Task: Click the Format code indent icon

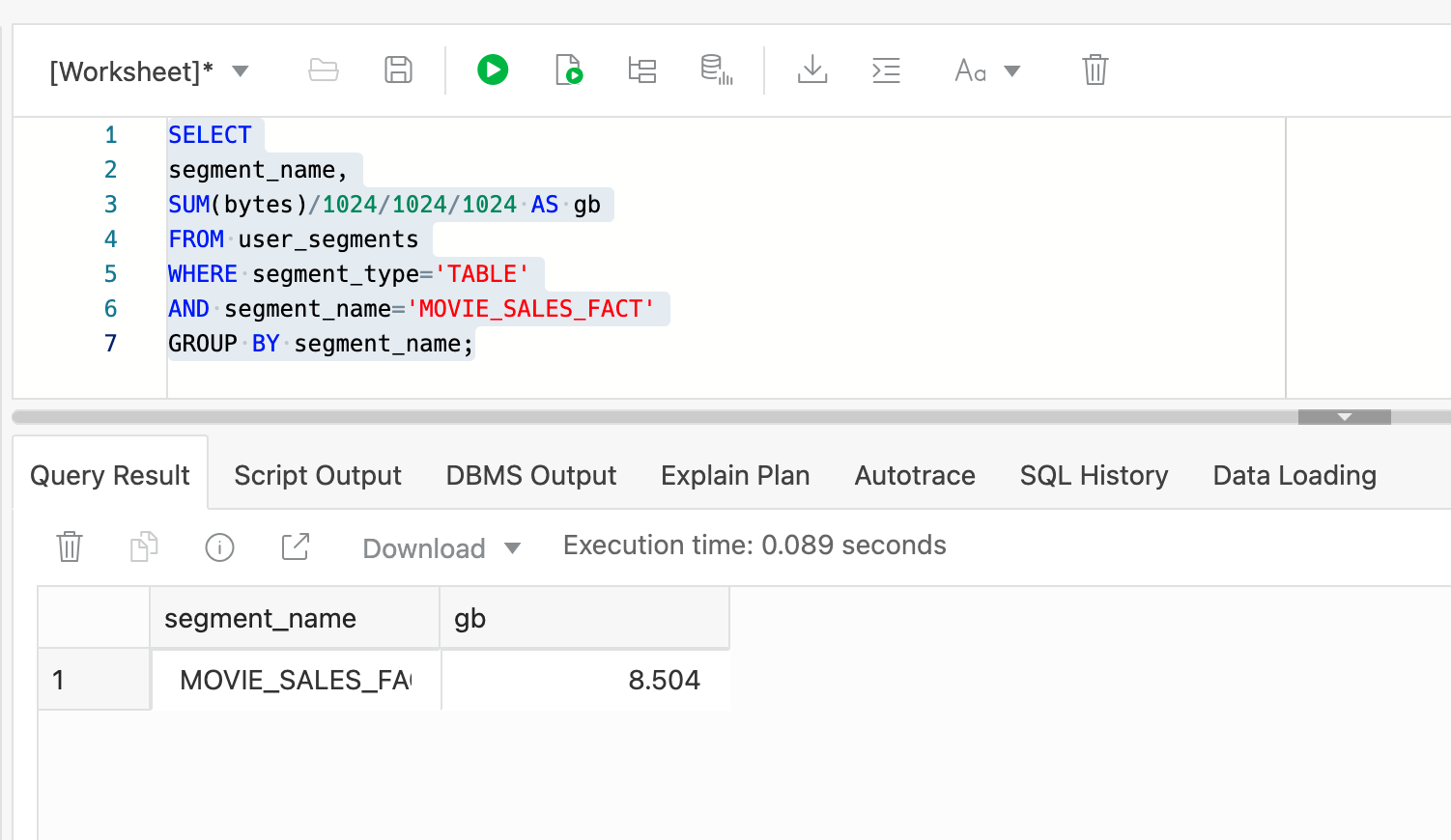Action: 886,70
